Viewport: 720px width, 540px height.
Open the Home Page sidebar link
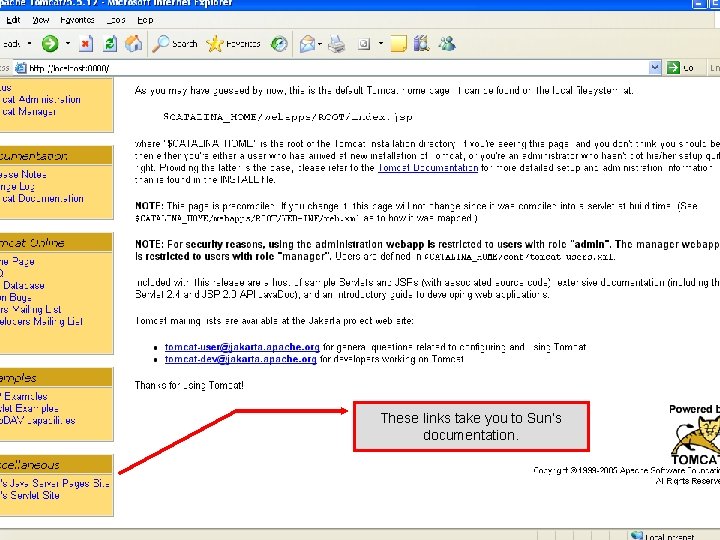[x=17, y=261]
